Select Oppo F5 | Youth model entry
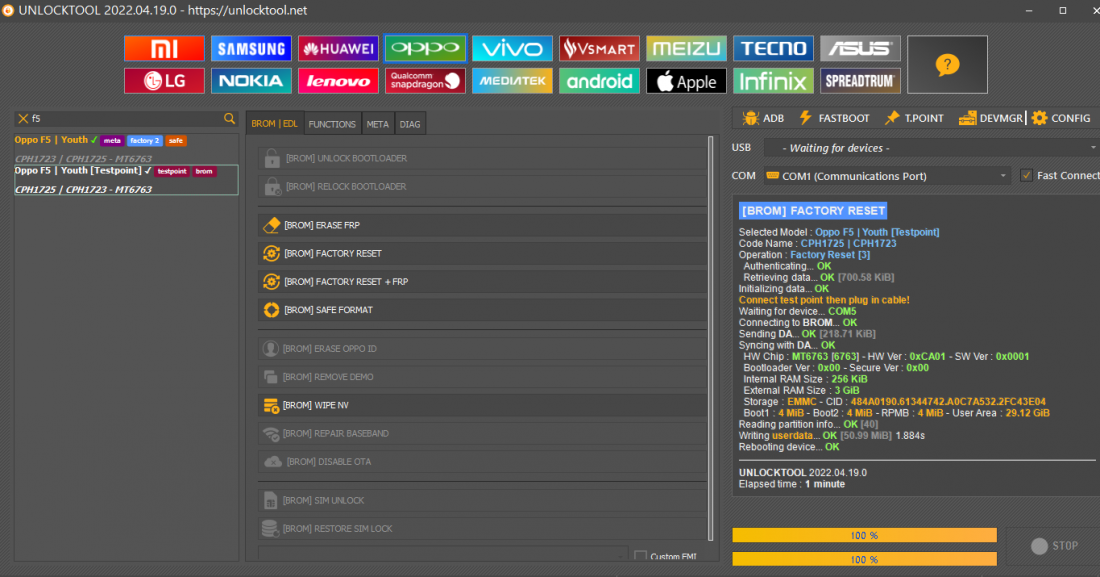1100x577 pixels. (126, 149)
